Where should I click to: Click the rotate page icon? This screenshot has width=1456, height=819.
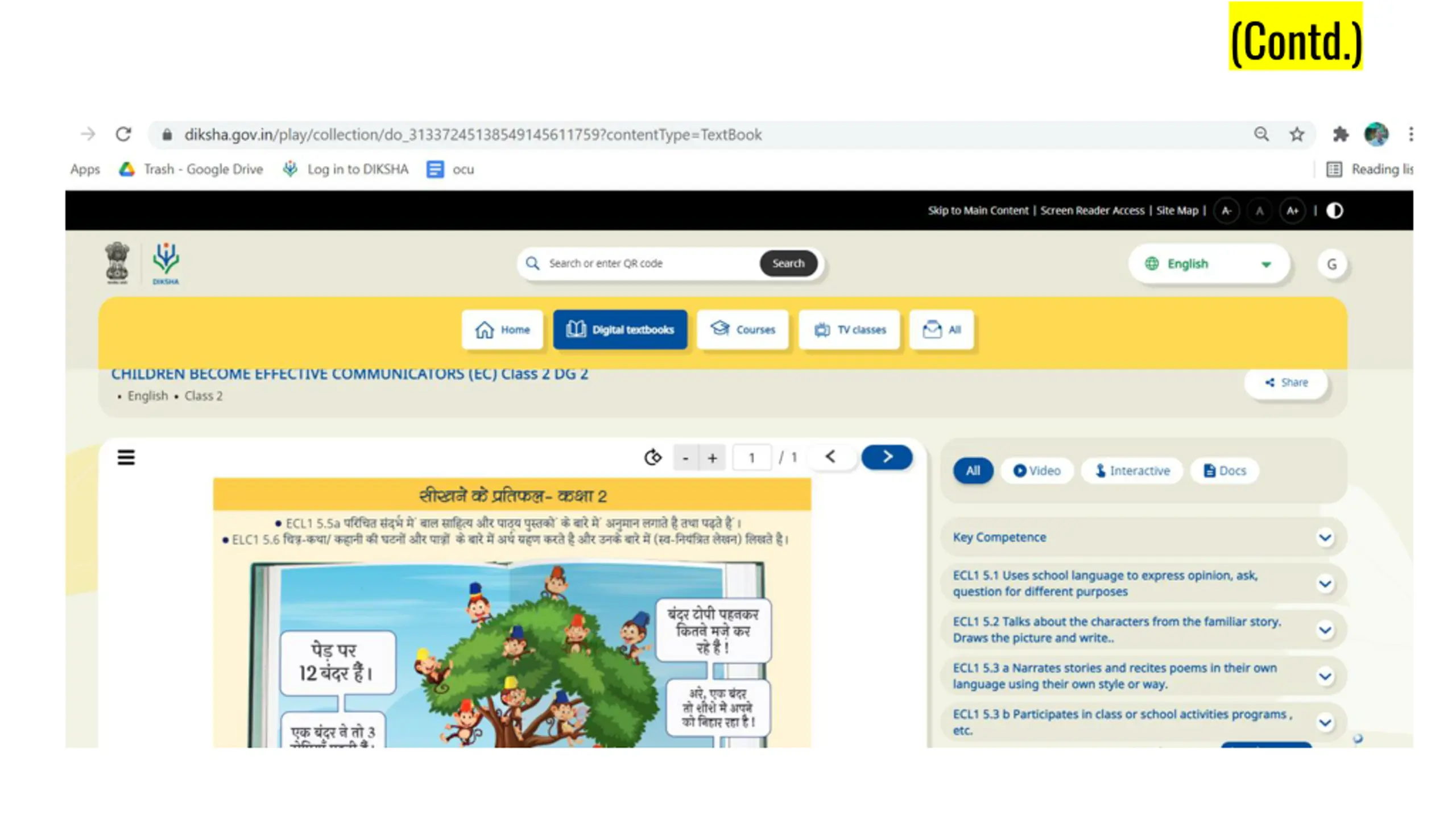(x=653, y=457)
